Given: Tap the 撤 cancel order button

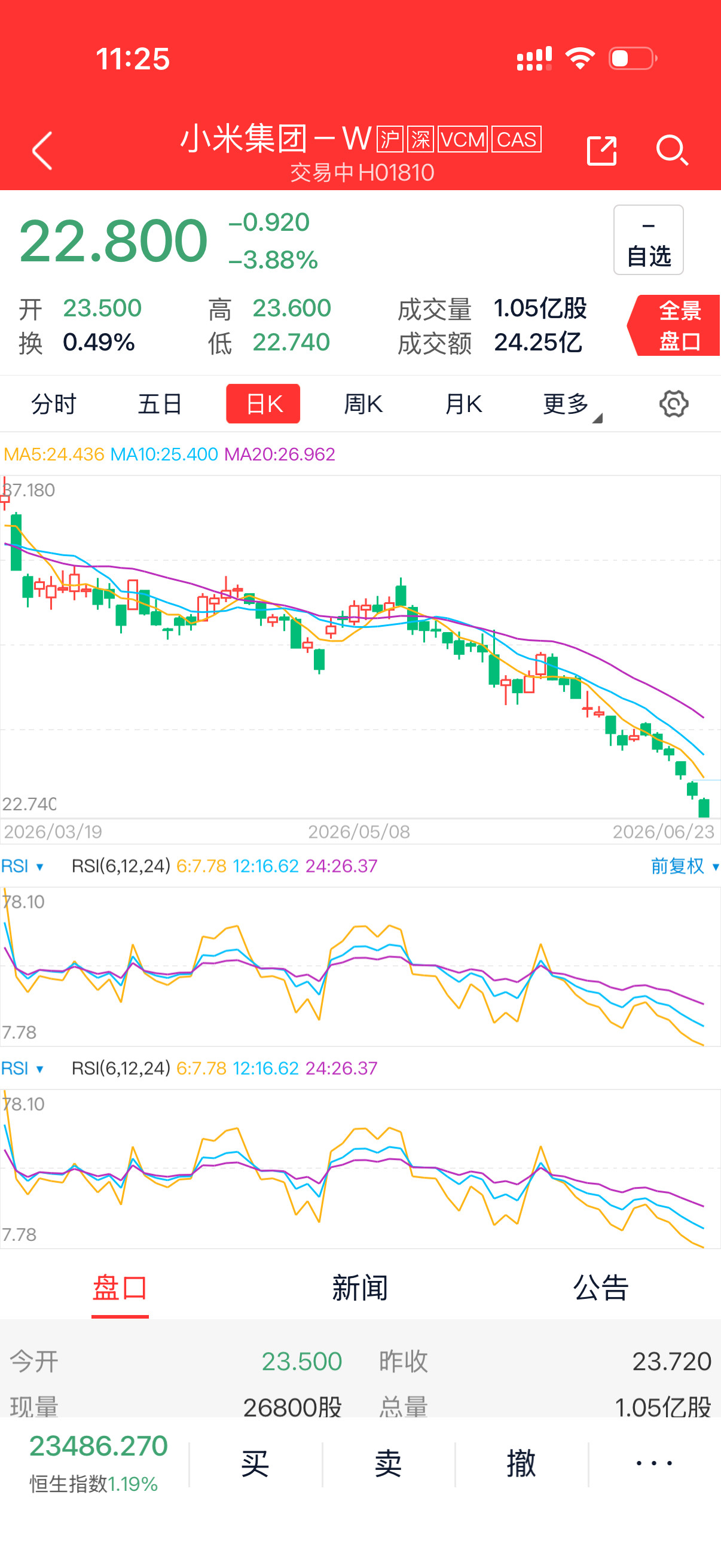Looking at the screenshot, I should pyautogui.click(x=521, y=1463).
